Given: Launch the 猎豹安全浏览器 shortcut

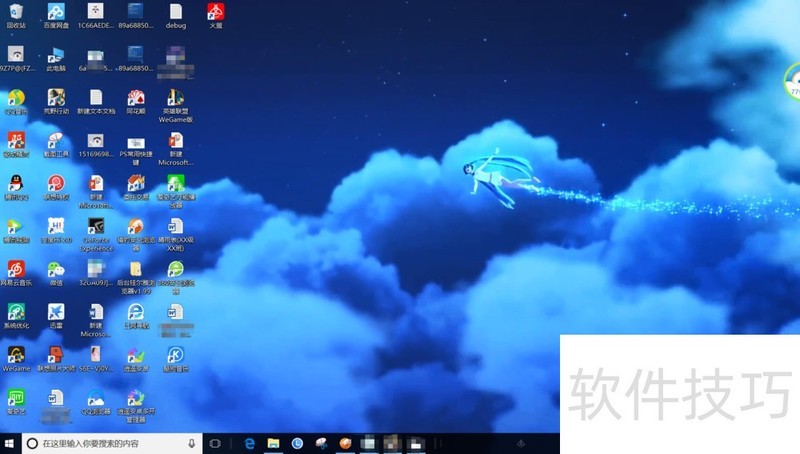Looking at the screenshot, I should pos(136,234).
